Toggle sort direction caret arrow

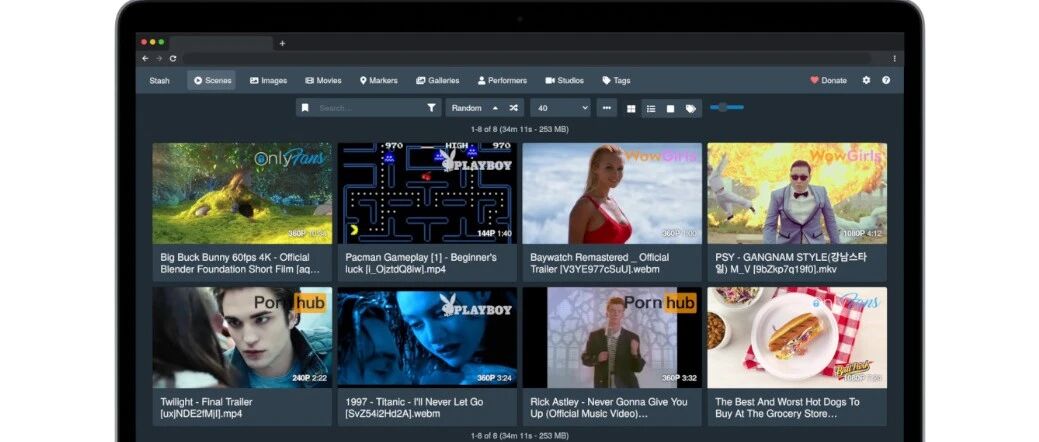coord(495,108)
